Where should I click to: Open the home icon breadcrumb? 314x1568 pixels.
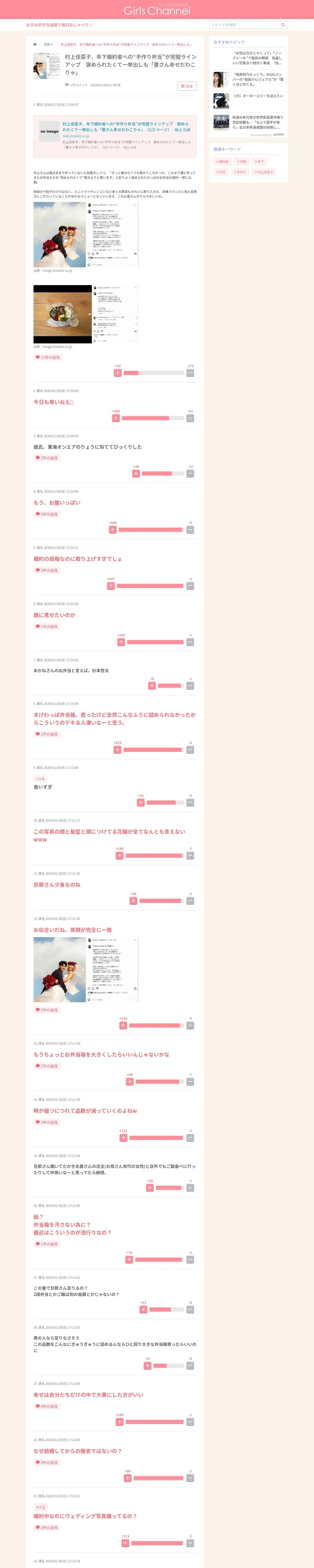tap(35, 44)
